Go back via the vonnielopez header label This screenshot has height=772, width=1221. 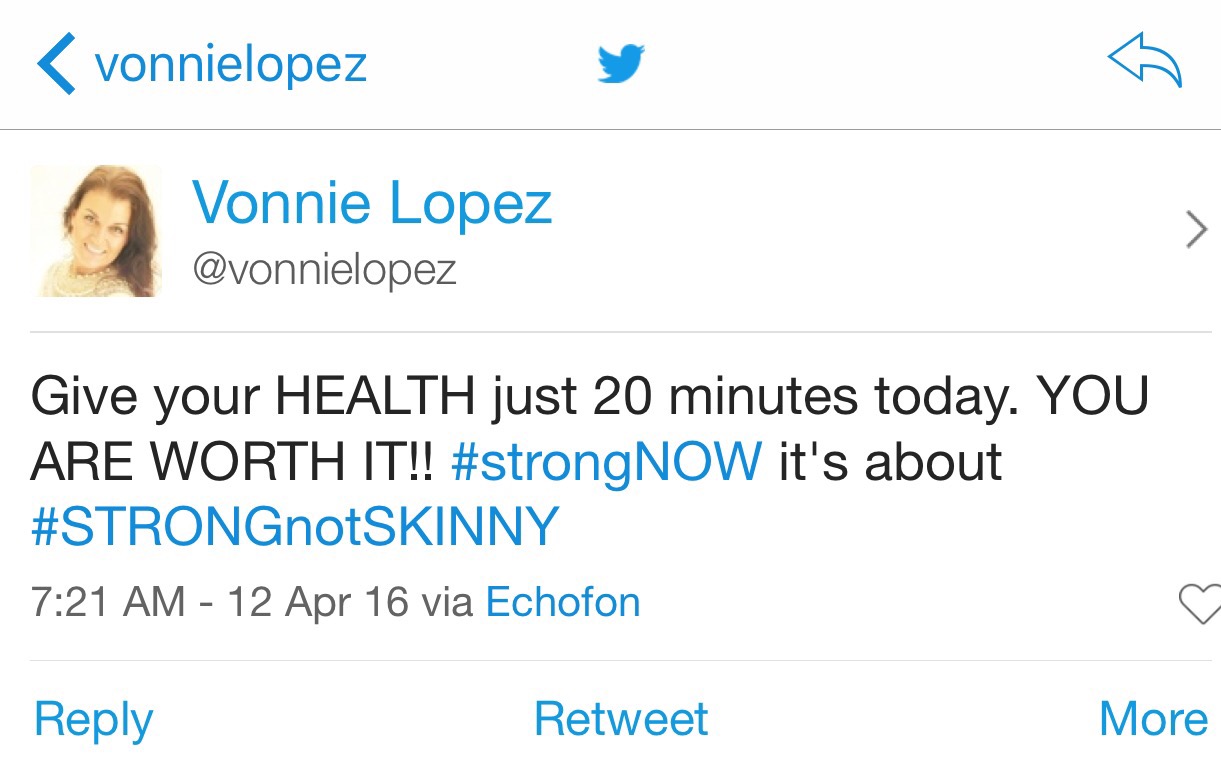[x=231, y=65]
